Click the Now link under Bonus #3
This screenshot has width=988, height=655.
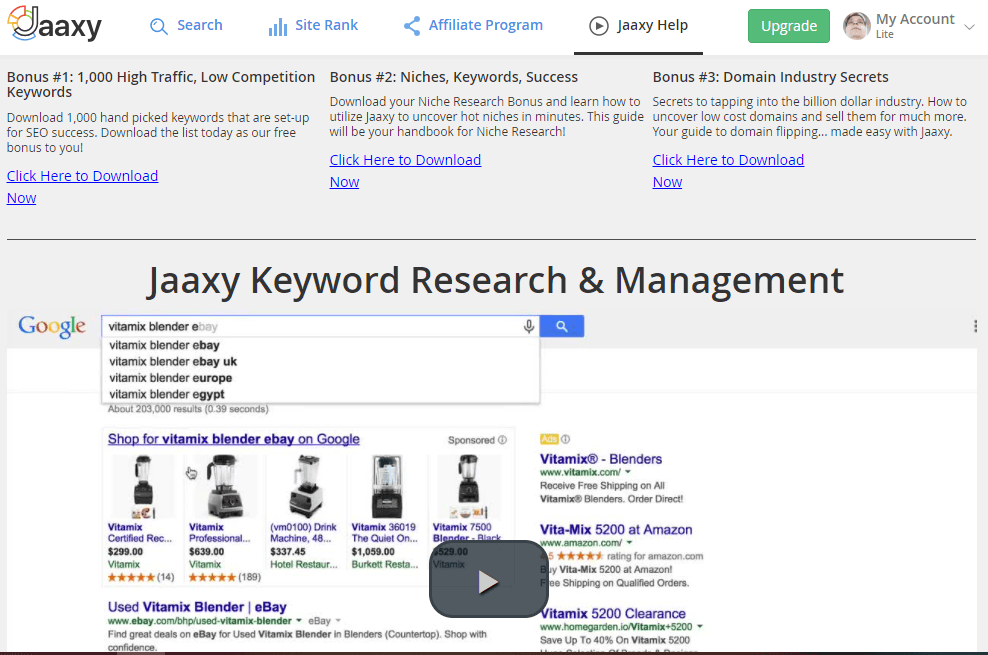[x=667, y=182]
